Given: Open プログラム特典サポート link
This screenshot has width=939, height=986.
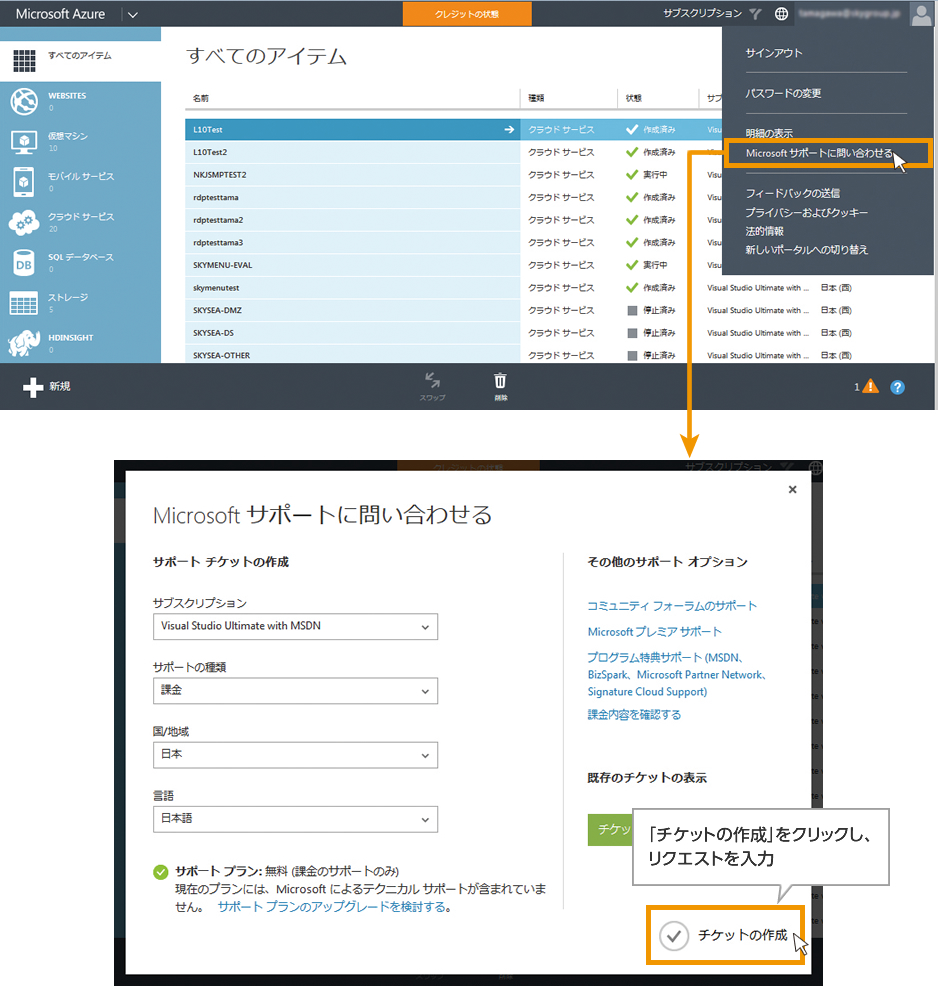Looking at the screenshot, I should (x=677, y=674).
